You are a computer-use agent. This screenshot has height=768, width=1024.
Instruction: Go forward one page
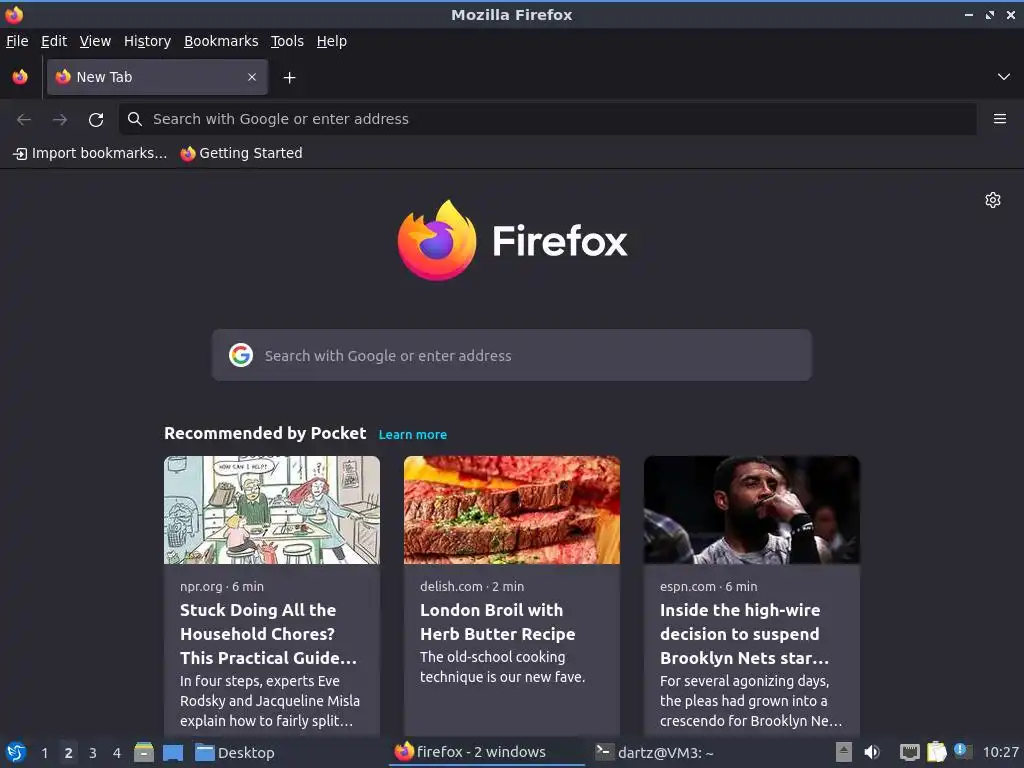click(x=60, y=119)
